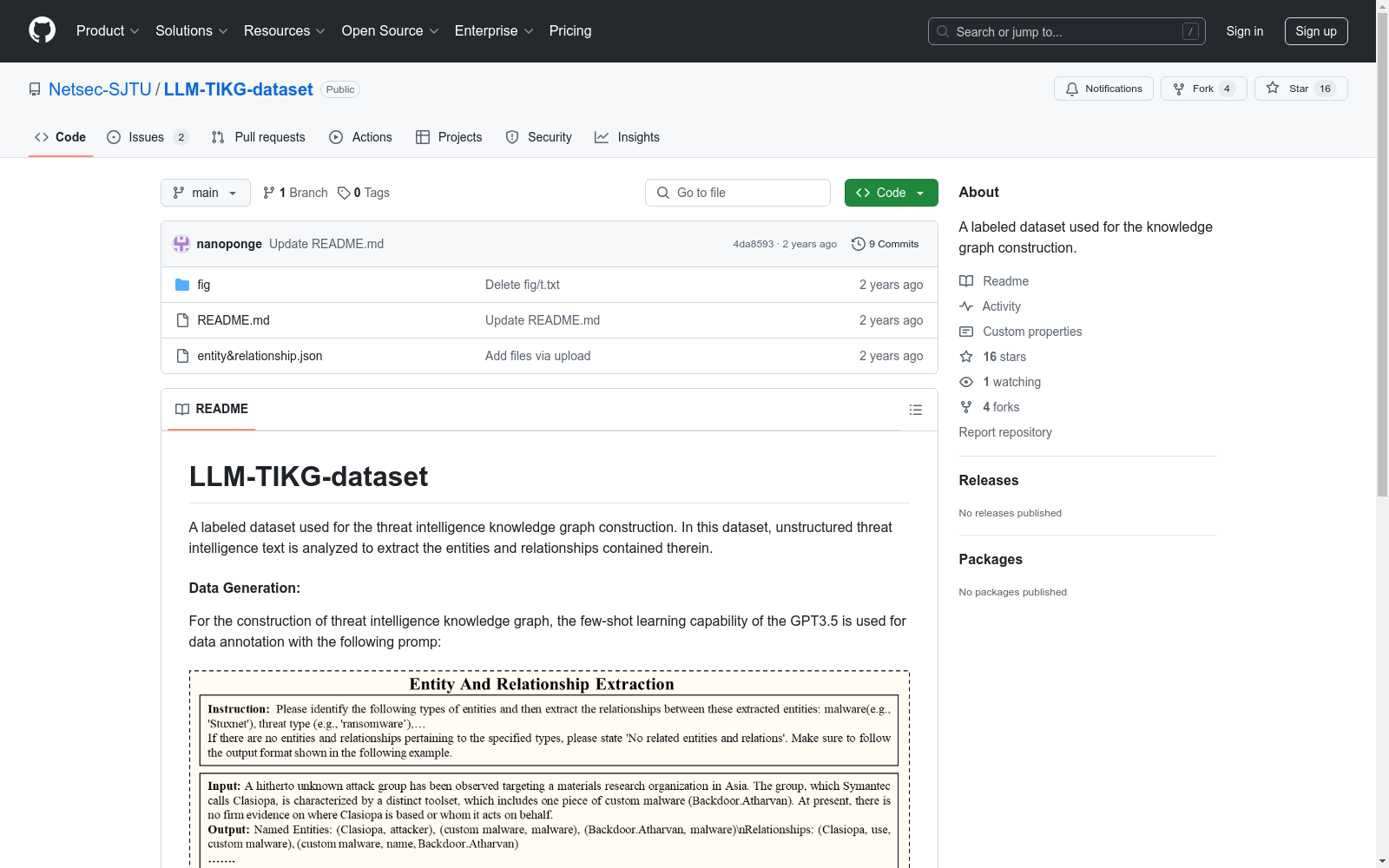Switch to the Pull requests tab

259,137
